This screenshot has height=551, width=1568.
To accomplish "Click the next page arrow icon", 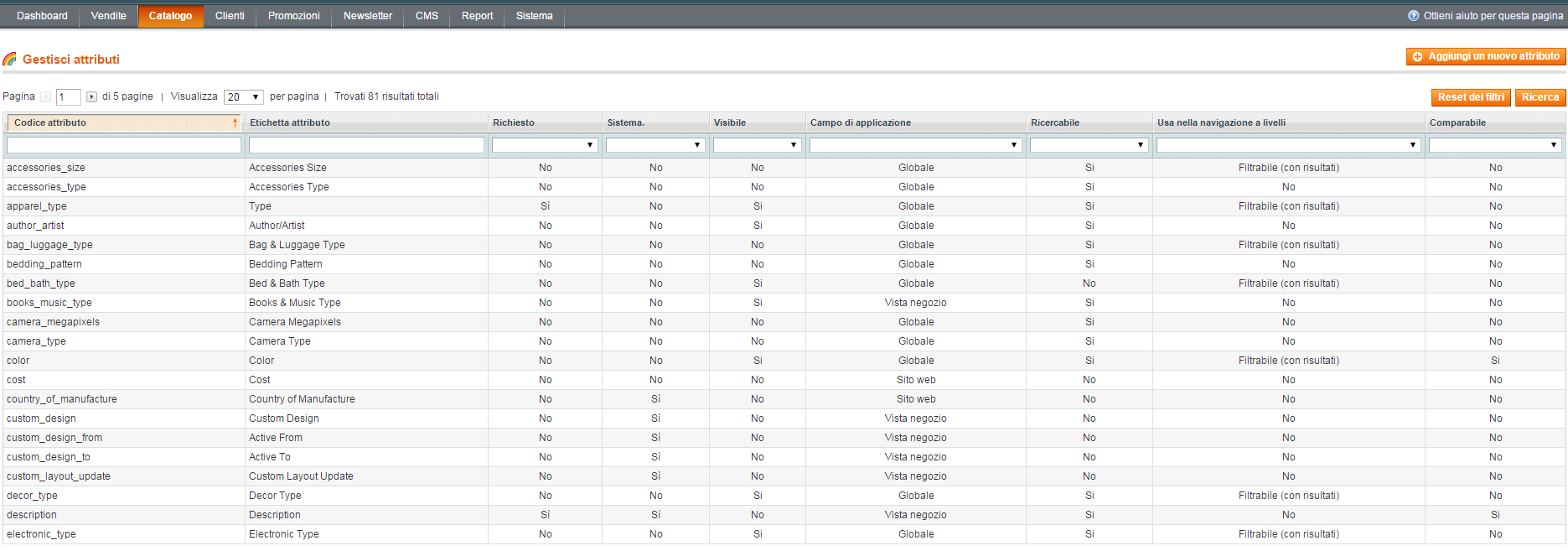I will click(x=92, y=97).
